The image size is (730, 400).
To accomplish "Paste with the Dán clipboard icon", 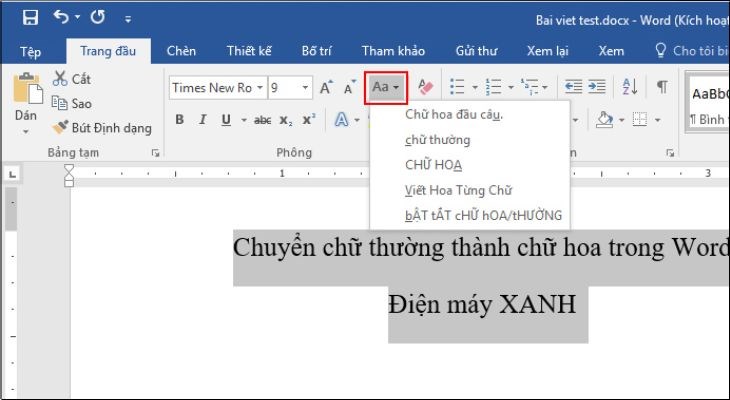I will pos(27,88).
